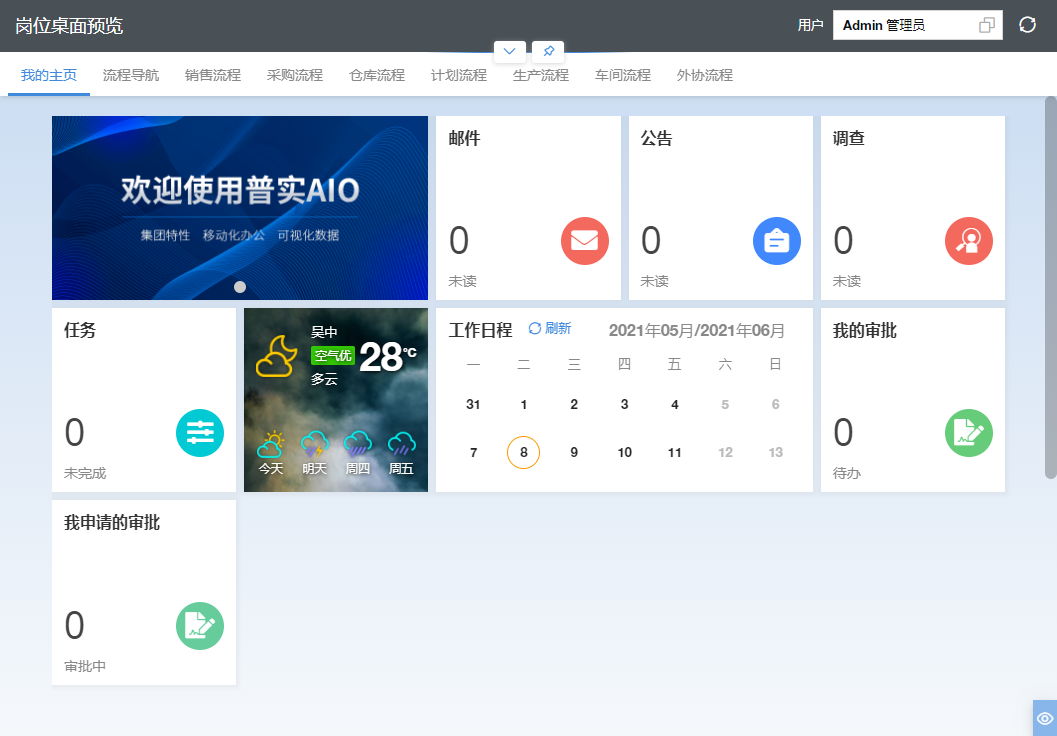Click the 刷新 refresh link in 工作日程
1057x736 pixels.
coord(549,328)
